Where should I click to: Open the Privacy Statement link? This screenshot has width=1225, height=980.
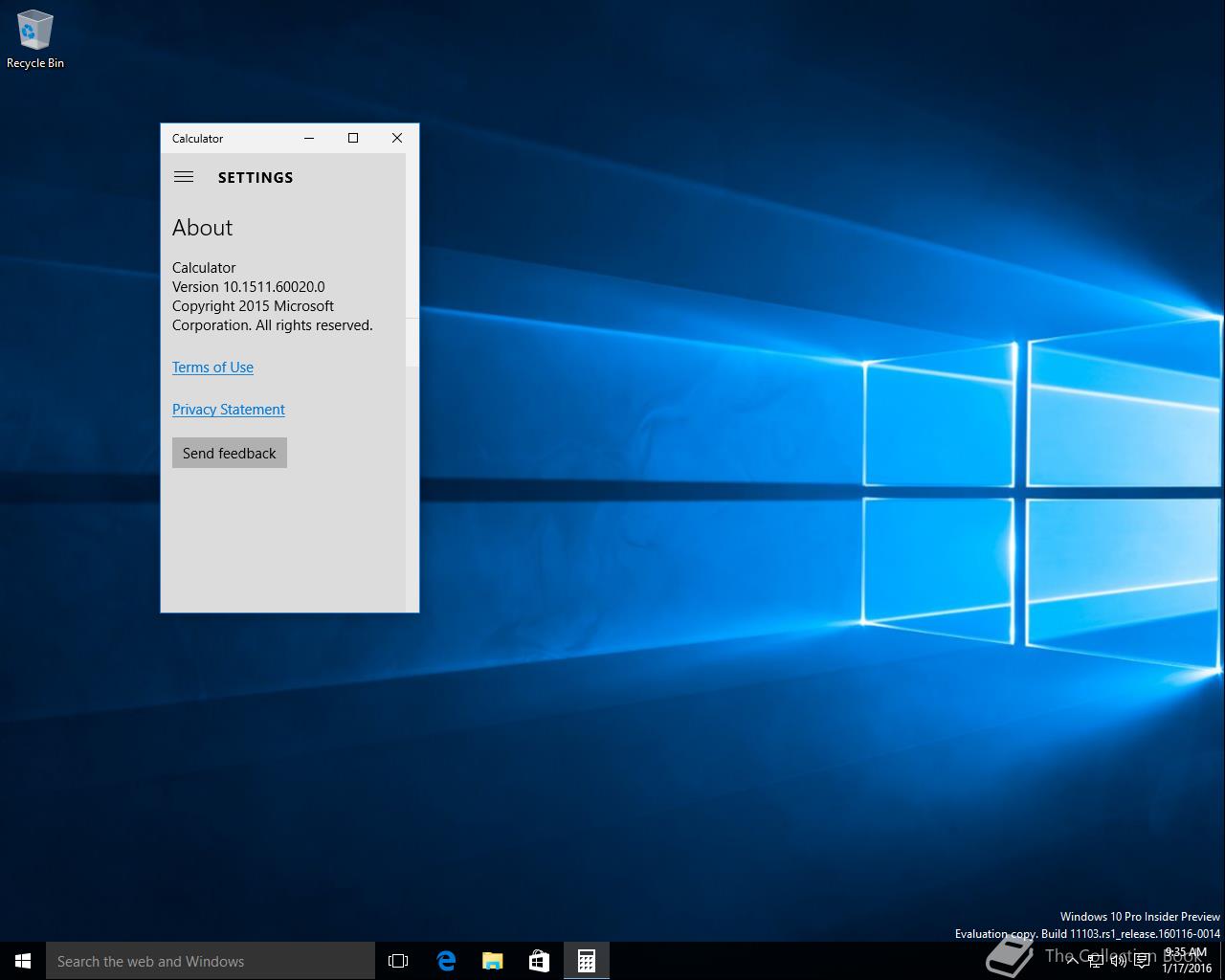(228, 410)
